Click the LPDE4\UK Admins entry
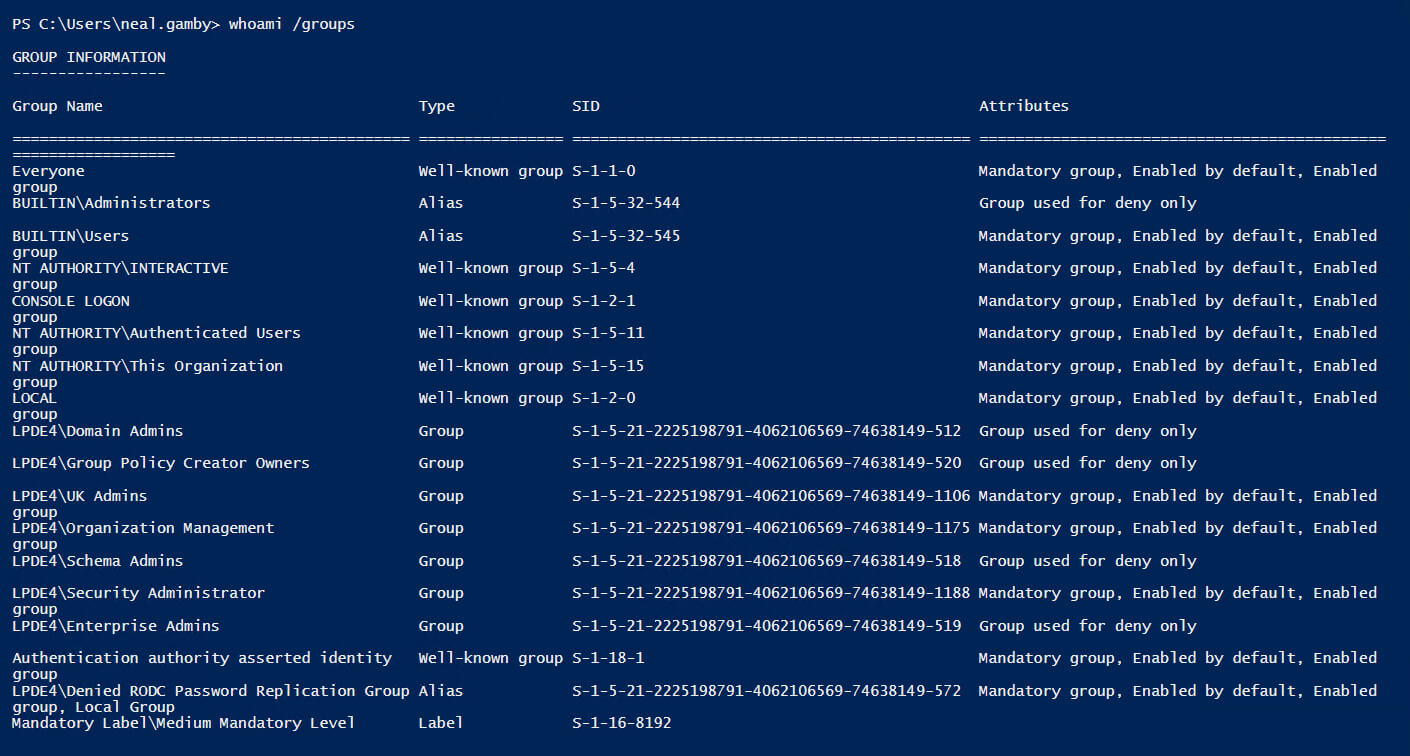The width and height of the screenshot is (1410, 756). [x=80, y=496]
